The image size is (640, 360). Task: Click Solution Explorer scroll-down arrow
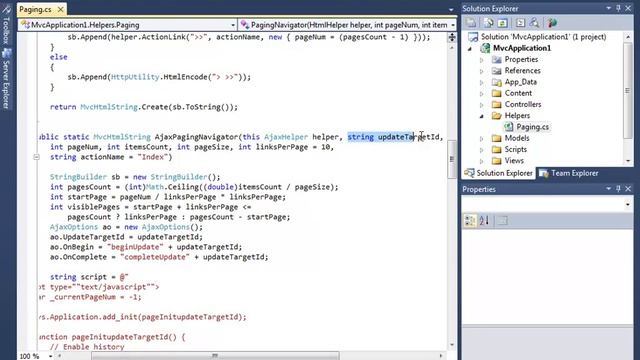628,161
